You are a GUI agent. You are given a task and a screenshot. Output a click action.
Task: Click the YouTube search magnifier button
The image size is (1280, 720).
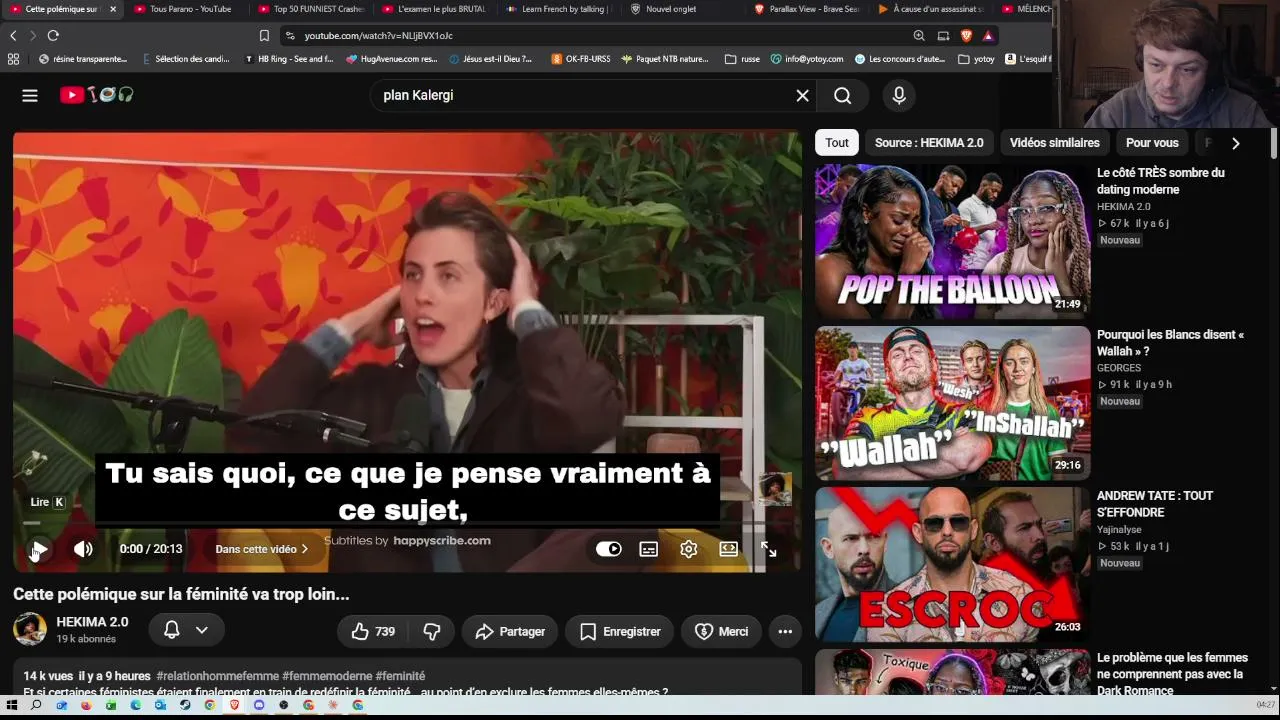(843, 95)
